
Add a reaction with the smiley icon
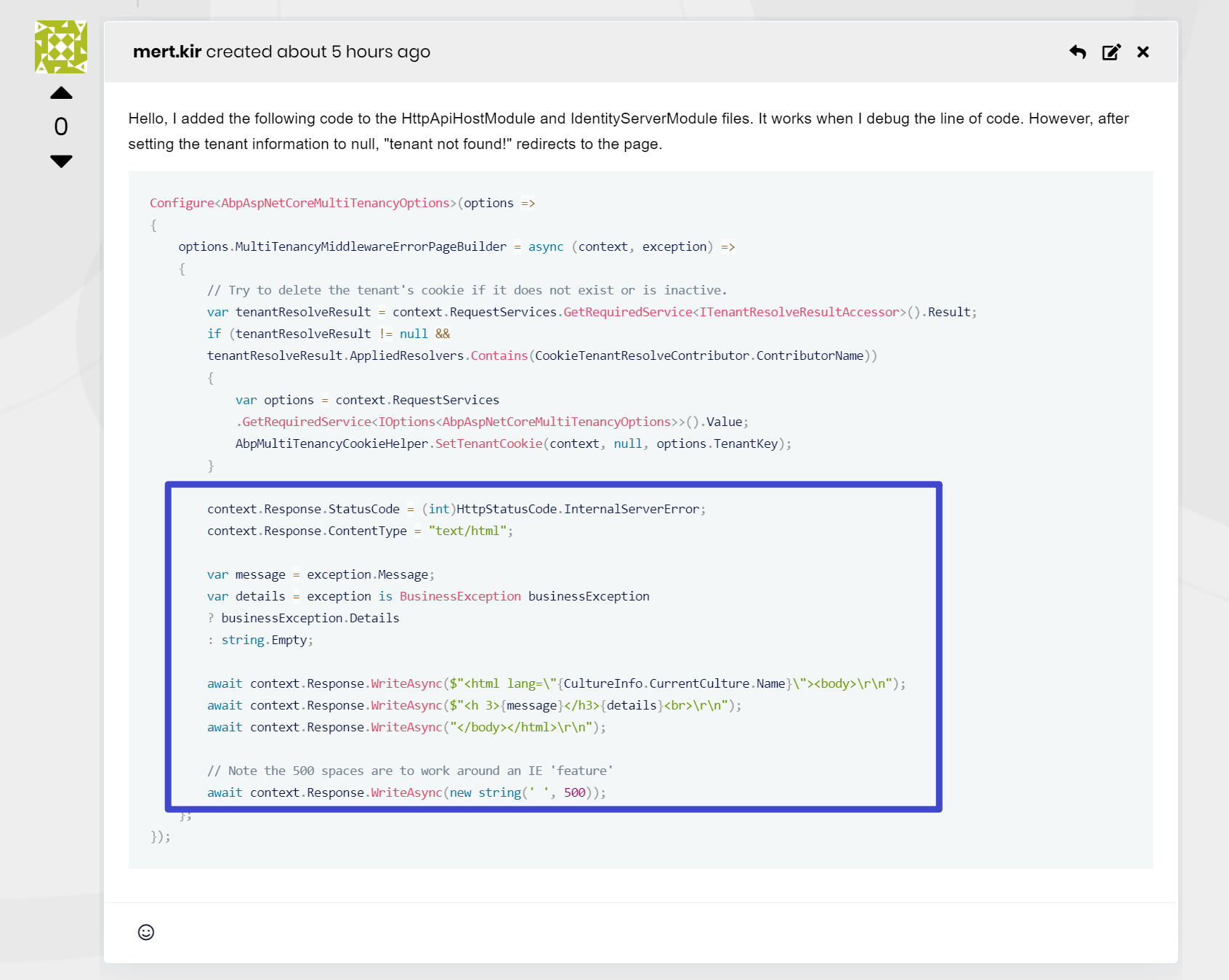pyautogui.click(x=146, y=932)
